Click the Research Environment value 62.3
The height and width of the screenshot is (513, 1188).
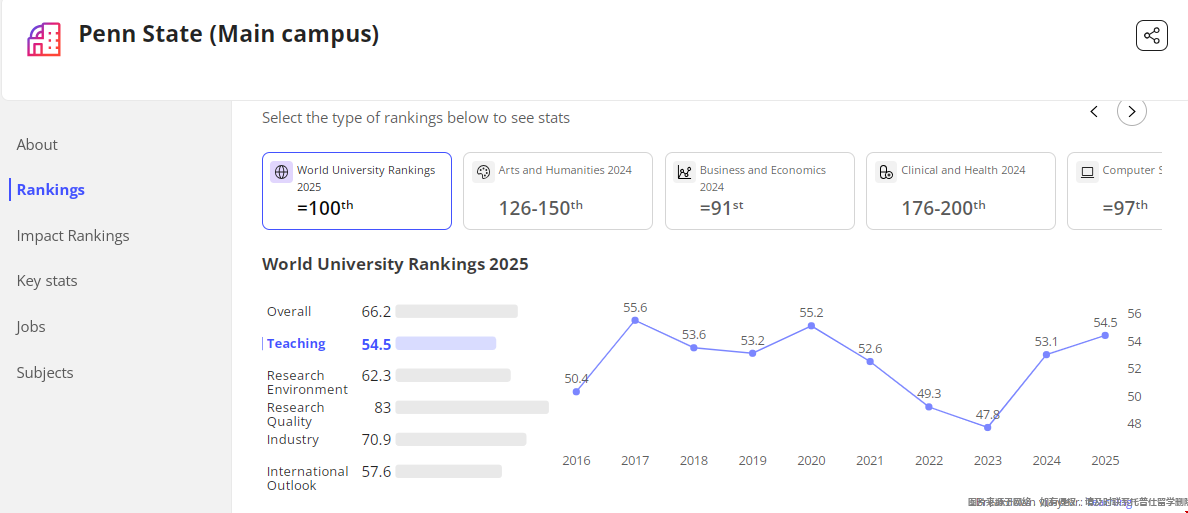point(377,375)
